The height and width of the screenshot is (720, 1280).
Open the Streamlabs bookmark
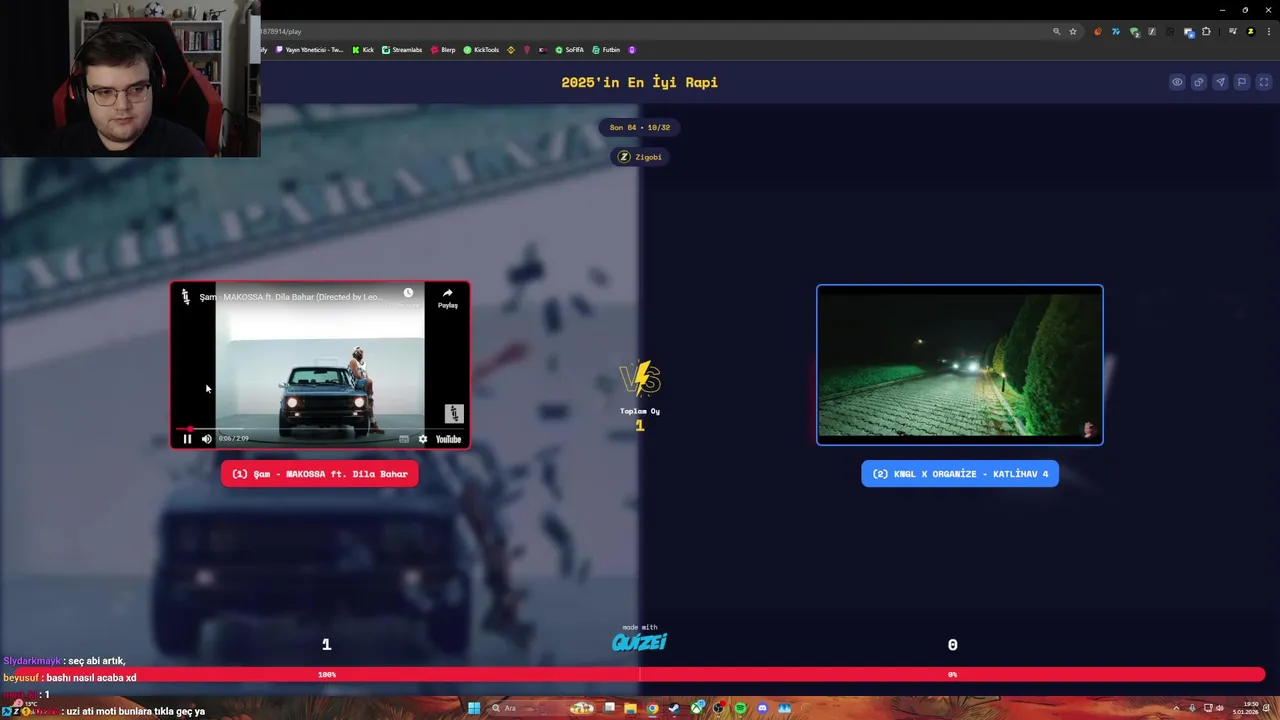[402, 50]
